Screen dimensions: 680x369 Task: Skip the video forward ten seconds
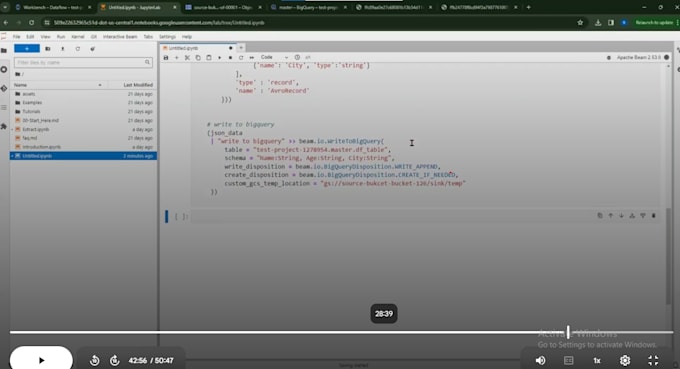[x=114, y=360]
